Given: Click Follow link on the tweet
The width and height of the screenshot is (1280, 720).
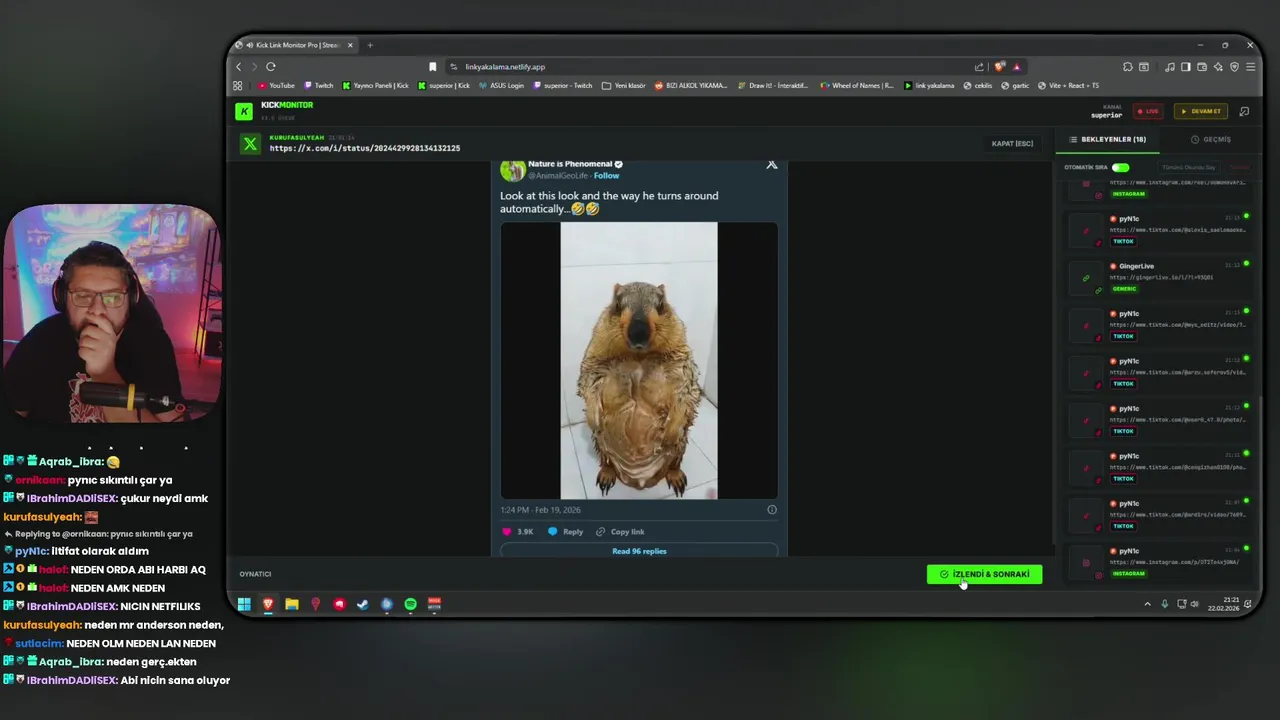Looking at the screenshot, I should coord(606,176).
